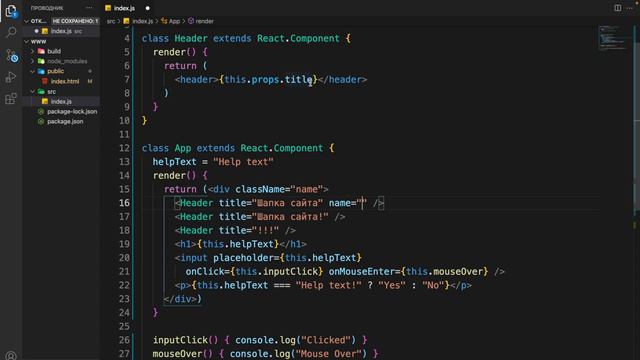Click the "Yes" string on line 22
Image resolution: width=640 pixels, height=360 pixels.
coord(392,285)
